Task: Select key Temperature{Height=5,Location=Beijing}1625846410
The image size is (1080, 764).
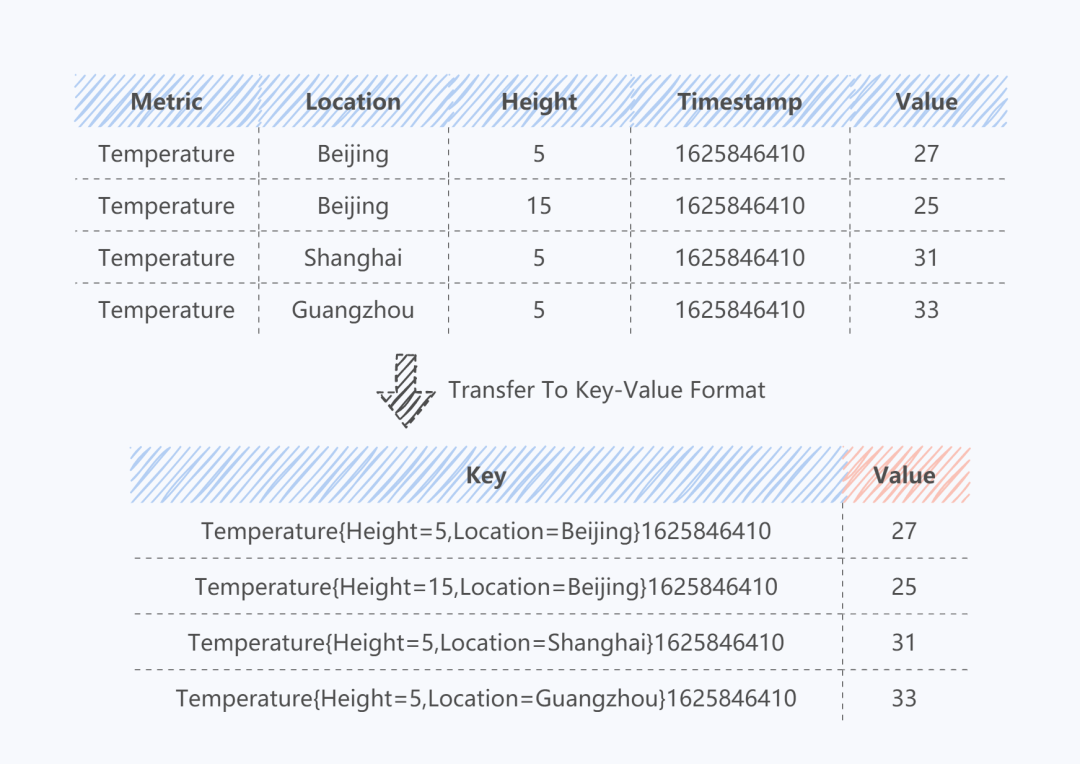Action: [x=486, y=531]
